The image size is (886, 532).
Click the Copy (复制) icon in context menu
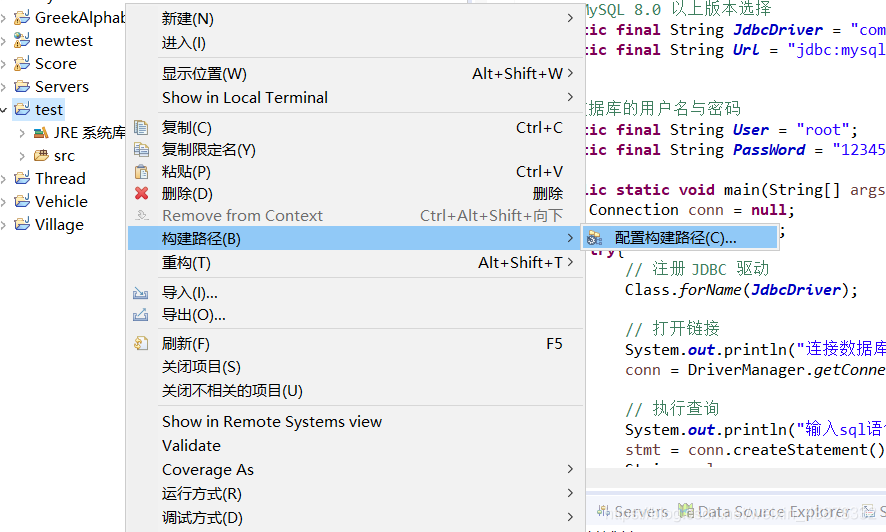pyautogui.click(x=141, y=128)
